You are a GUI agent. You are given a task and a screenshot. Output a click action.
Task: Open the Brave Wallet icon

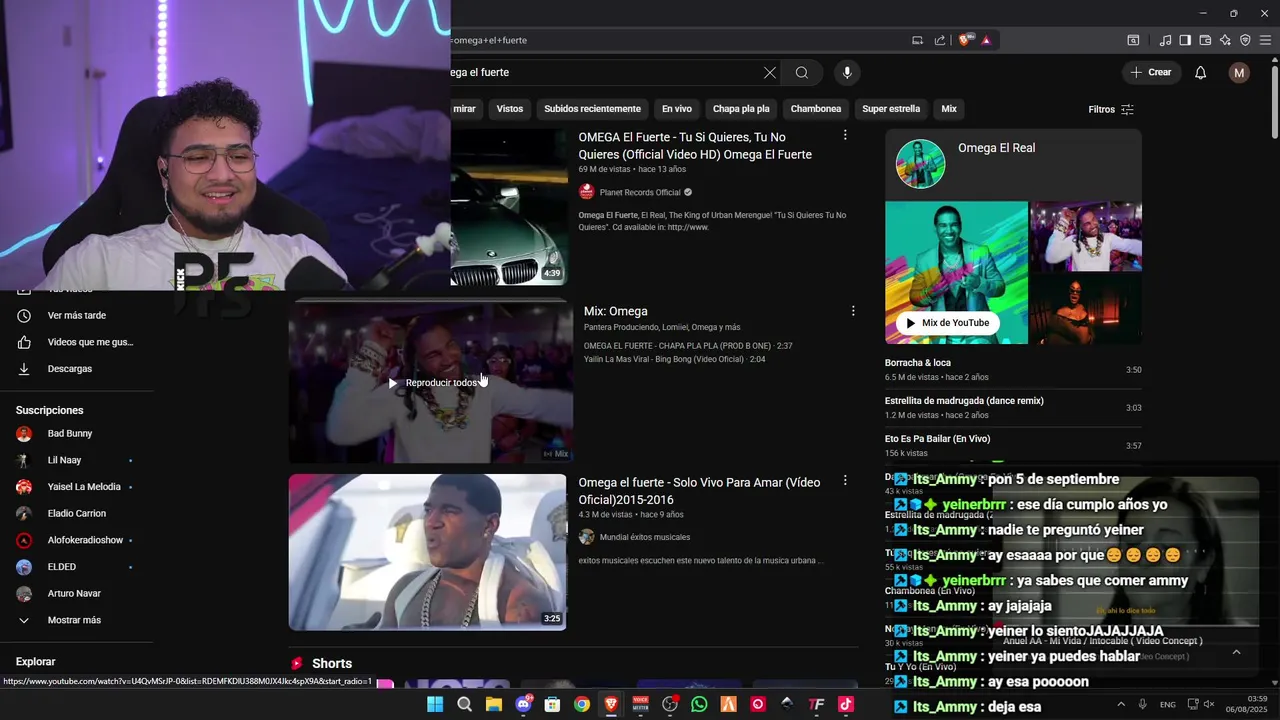1205,40
